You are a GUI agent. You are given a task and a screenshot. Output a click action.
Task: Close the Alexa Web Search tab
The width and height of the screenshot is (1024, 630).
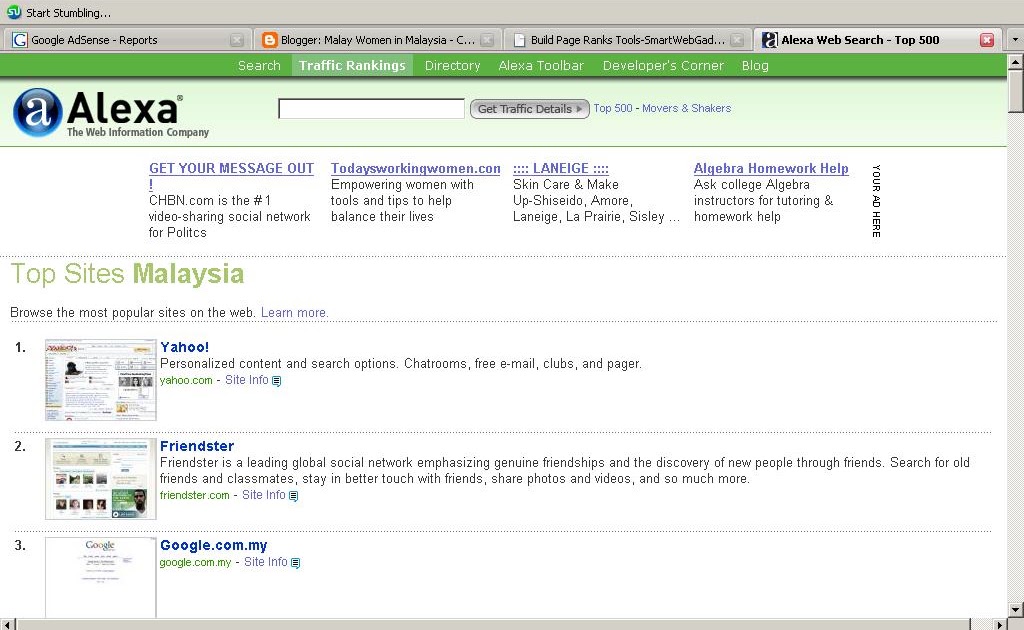[x=987, y=40]
